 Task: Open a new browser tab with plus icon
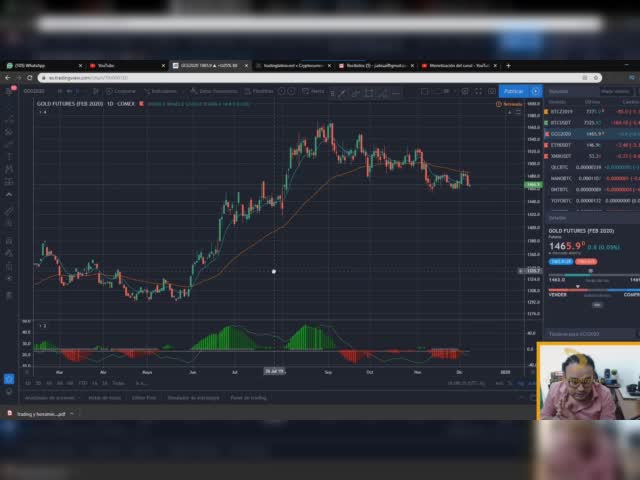508,65
